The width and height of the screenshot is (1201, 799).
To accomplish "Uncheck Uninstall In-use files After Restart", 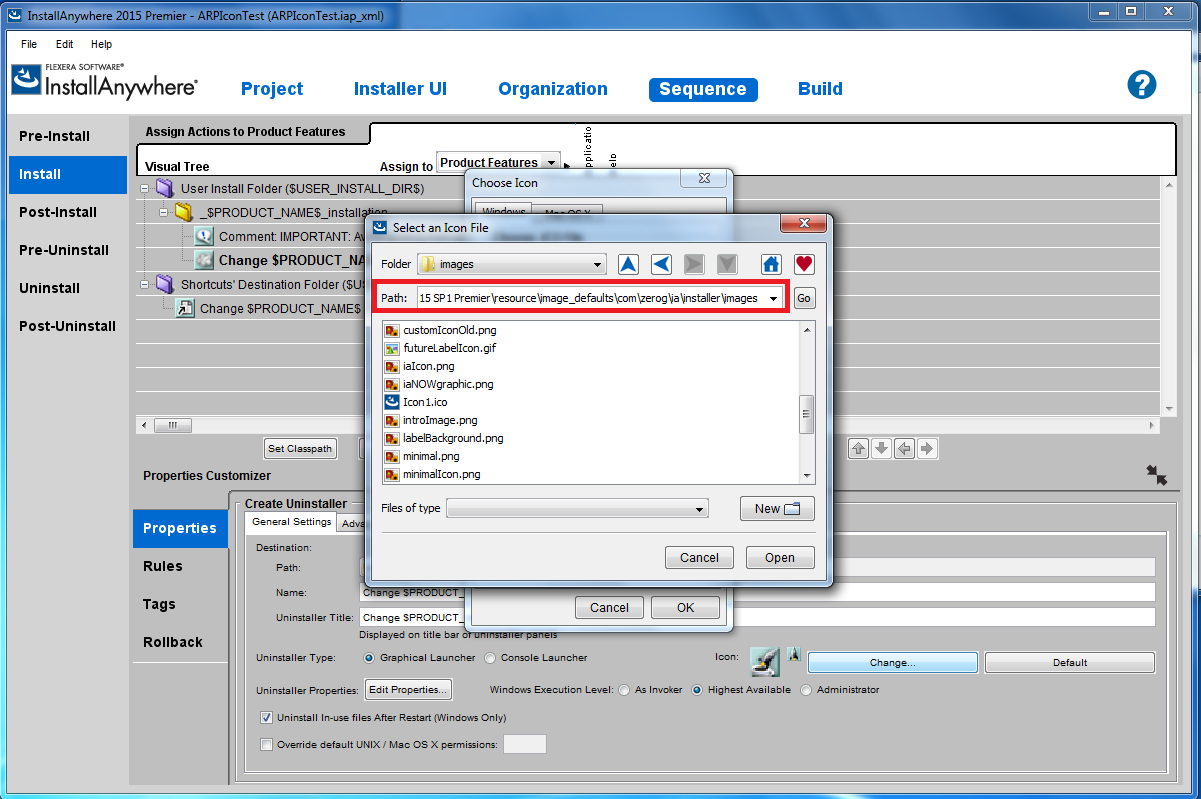I will [x=267, y=717].
